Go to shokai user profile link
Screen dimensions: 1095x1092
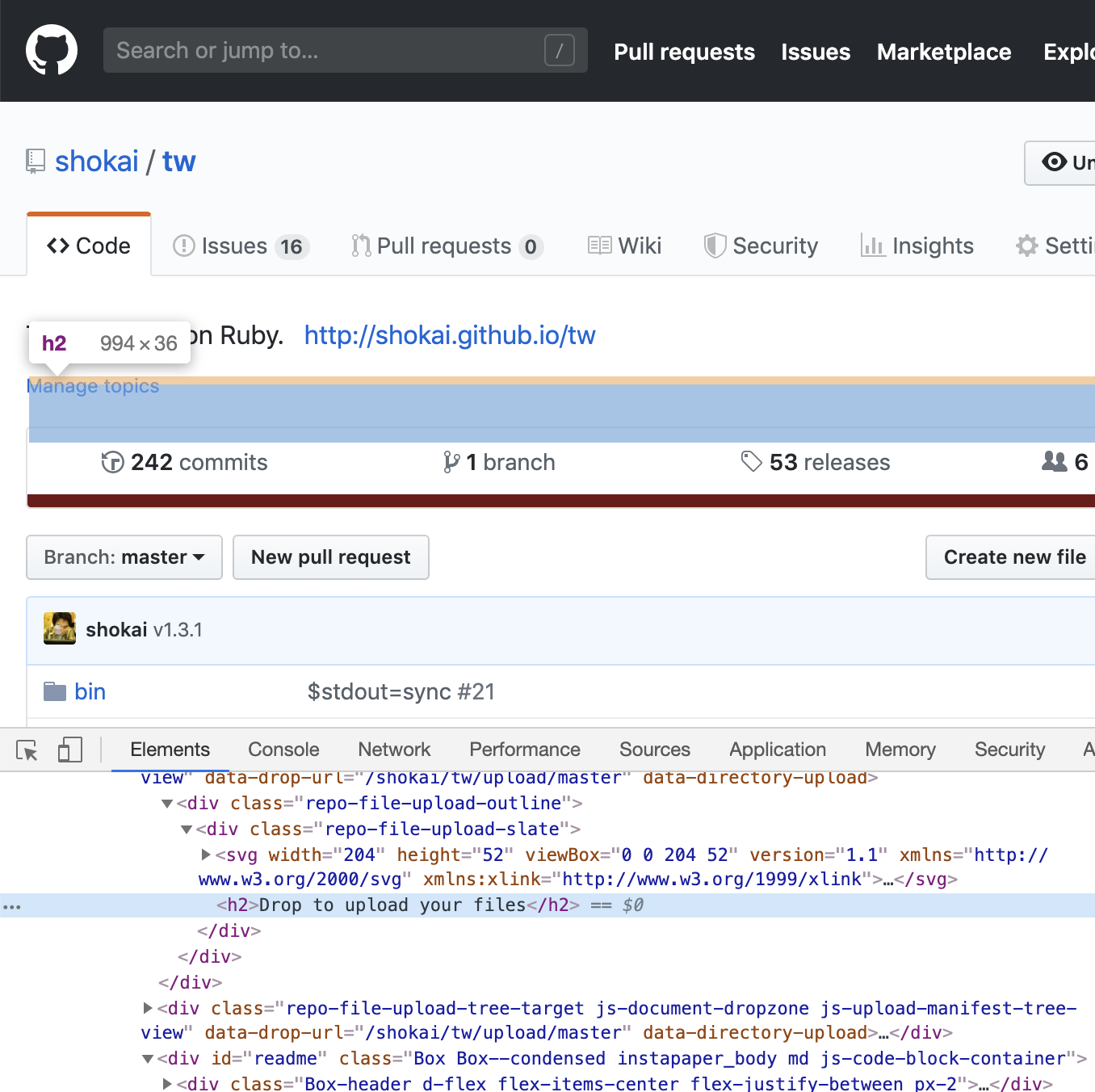[x=97, y=162]
